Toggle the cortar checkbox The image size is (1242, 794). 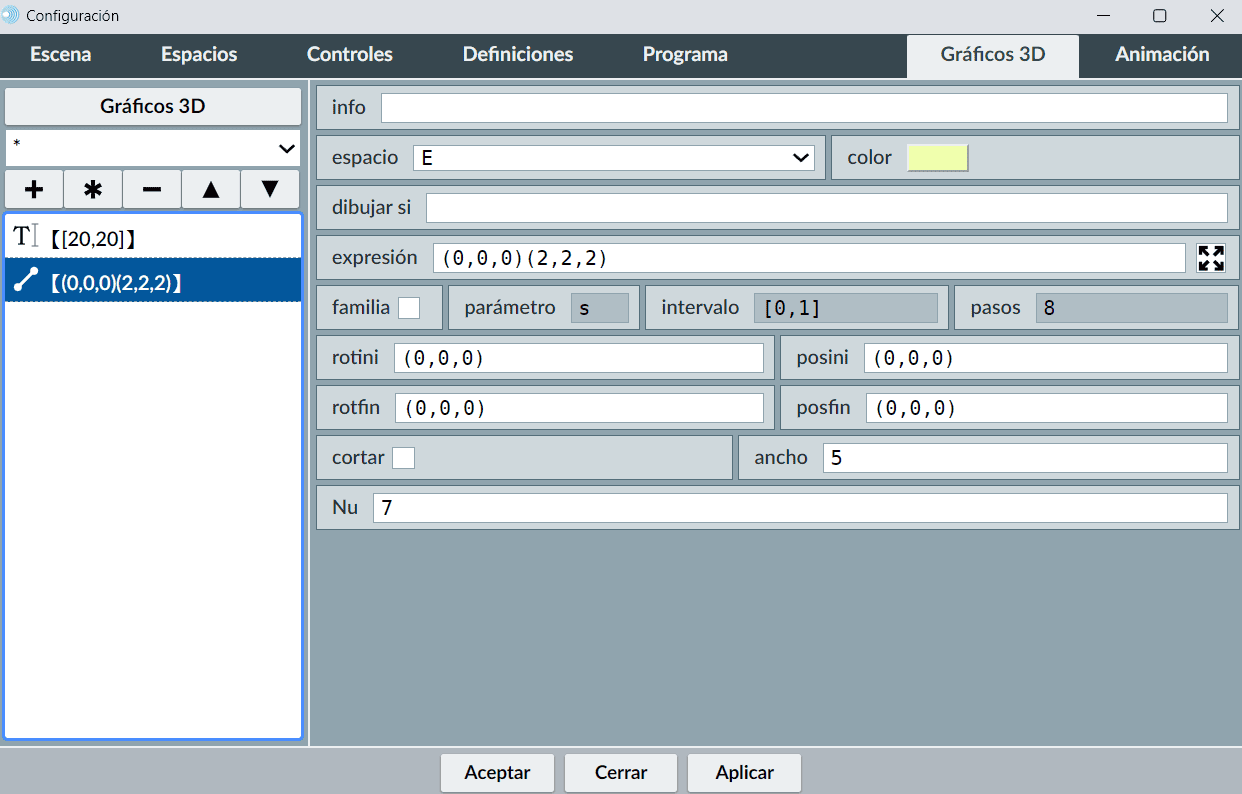(x=403, y=458)
